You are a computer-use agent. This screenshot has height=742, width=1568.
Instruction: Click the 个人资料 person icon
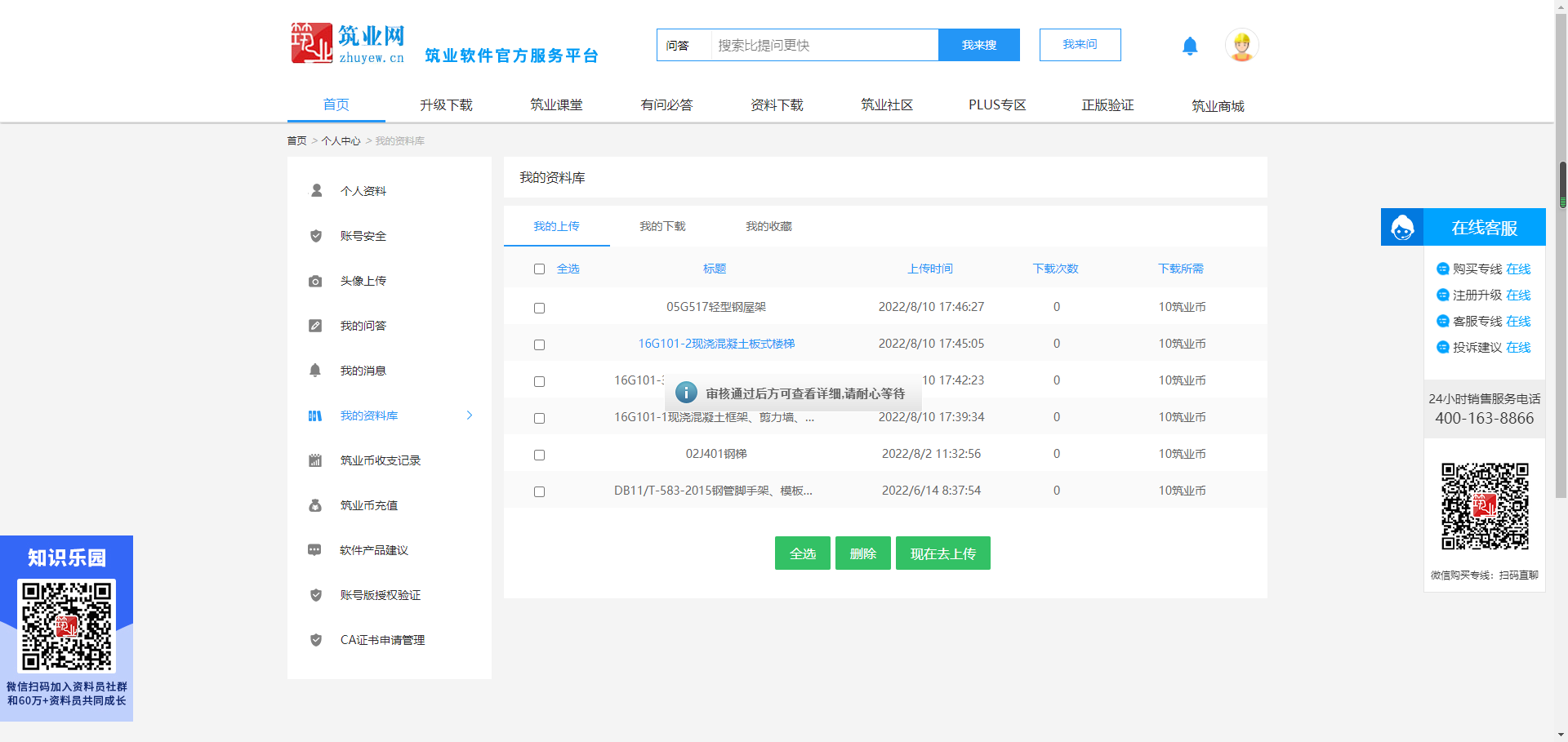[316, 191]
